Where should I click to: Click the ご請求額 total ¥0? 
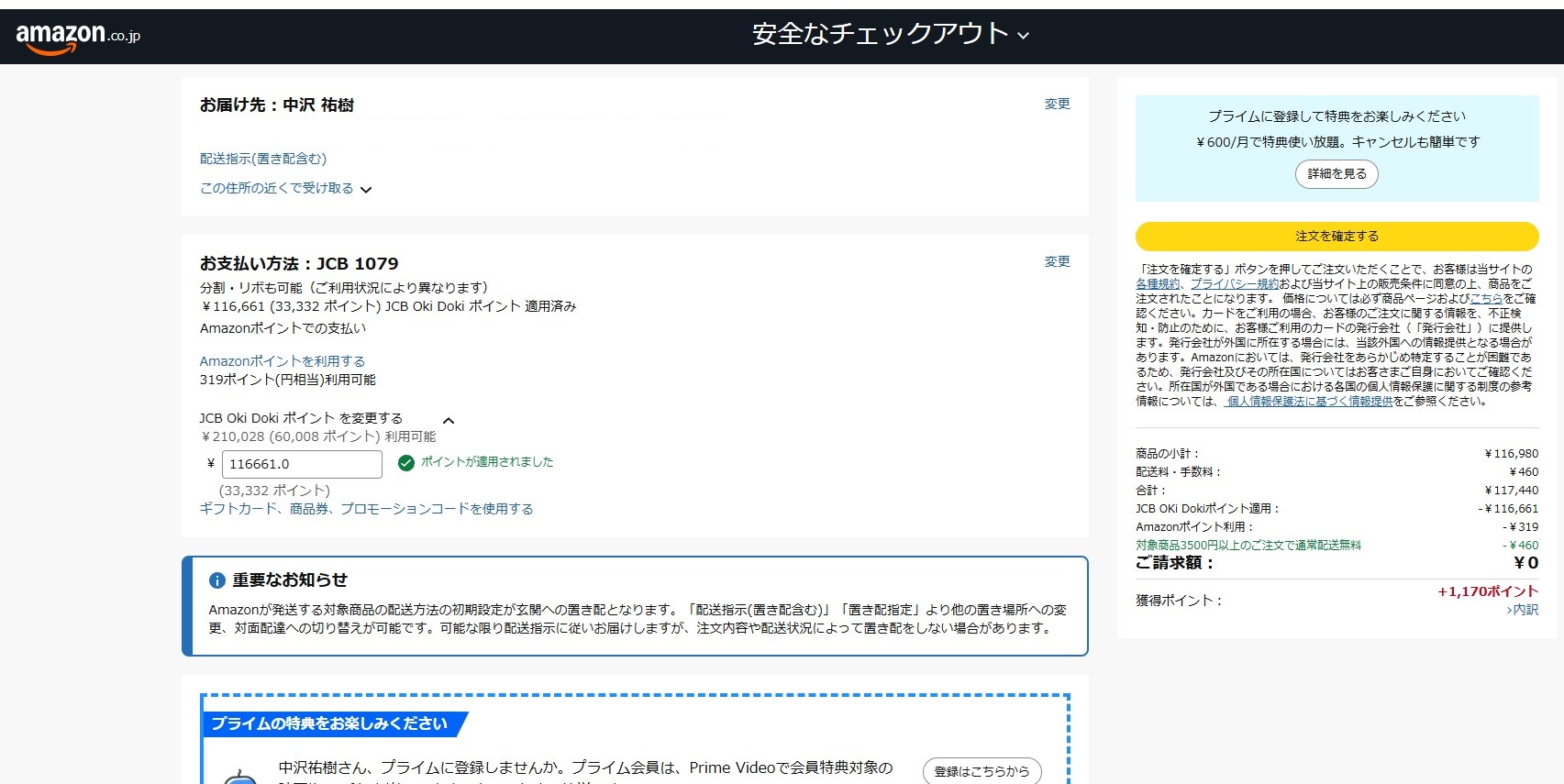(1526, 563)
